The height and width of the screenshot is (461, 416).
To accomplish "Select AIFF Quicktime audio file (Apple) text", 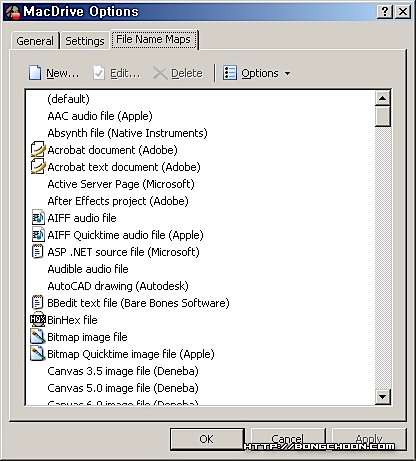I will (125, 235).
